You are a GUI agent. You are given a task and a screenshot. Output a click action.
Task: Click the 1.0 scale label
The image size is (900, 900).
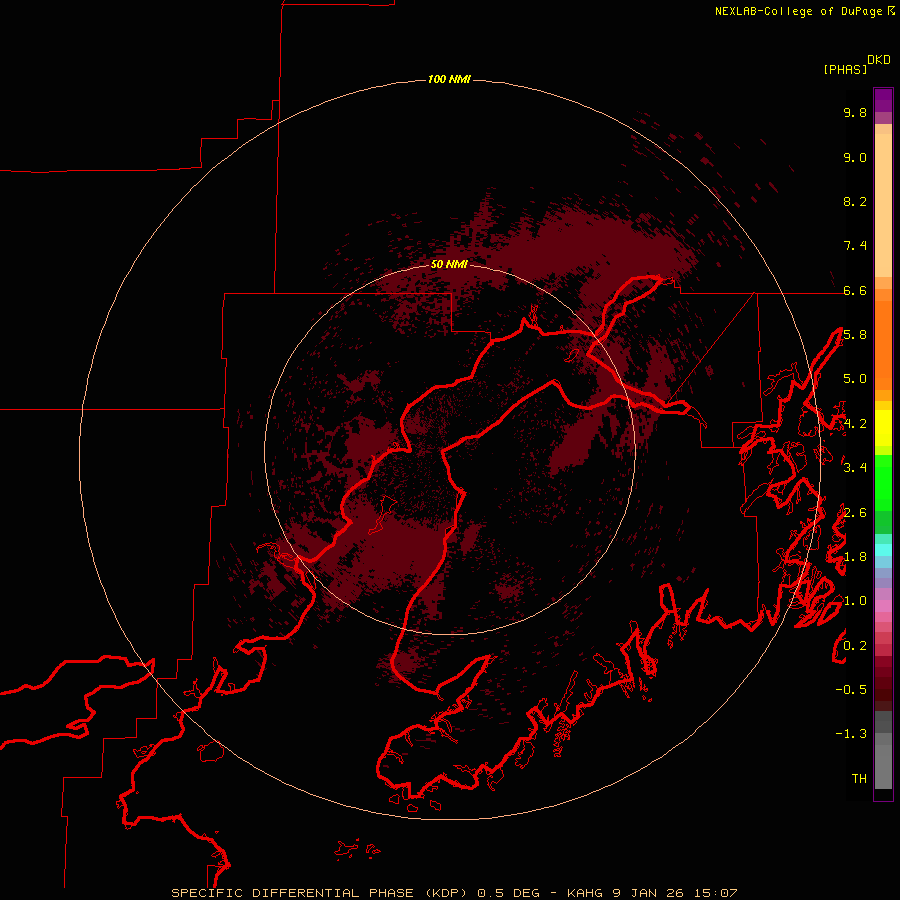[855, 601]
